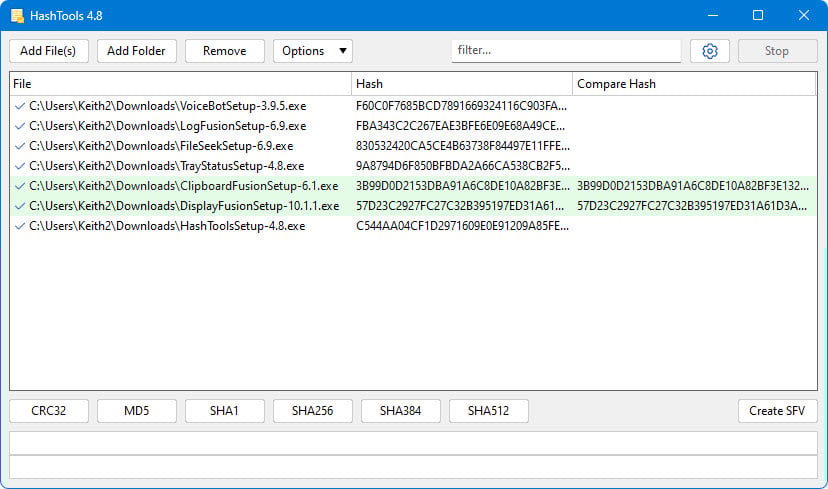The height and width of the screenshot is (489, 828).
Task: Choose the SHA512 hash algorithm
Action: [488, 411]
